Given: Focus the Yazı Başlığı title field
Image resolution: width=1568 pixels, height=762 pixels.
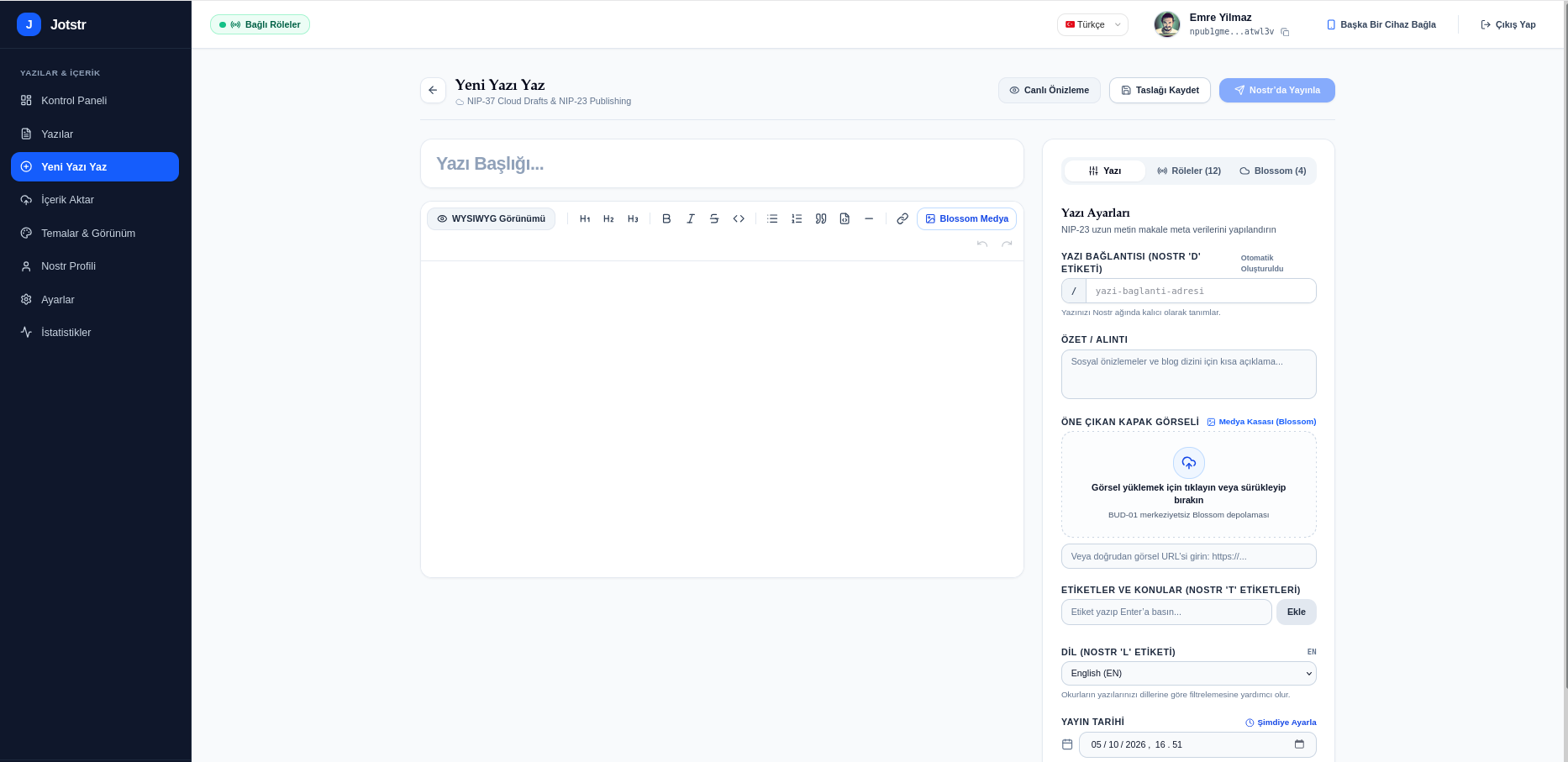Looking at the screenshot, I should point(722,164).
